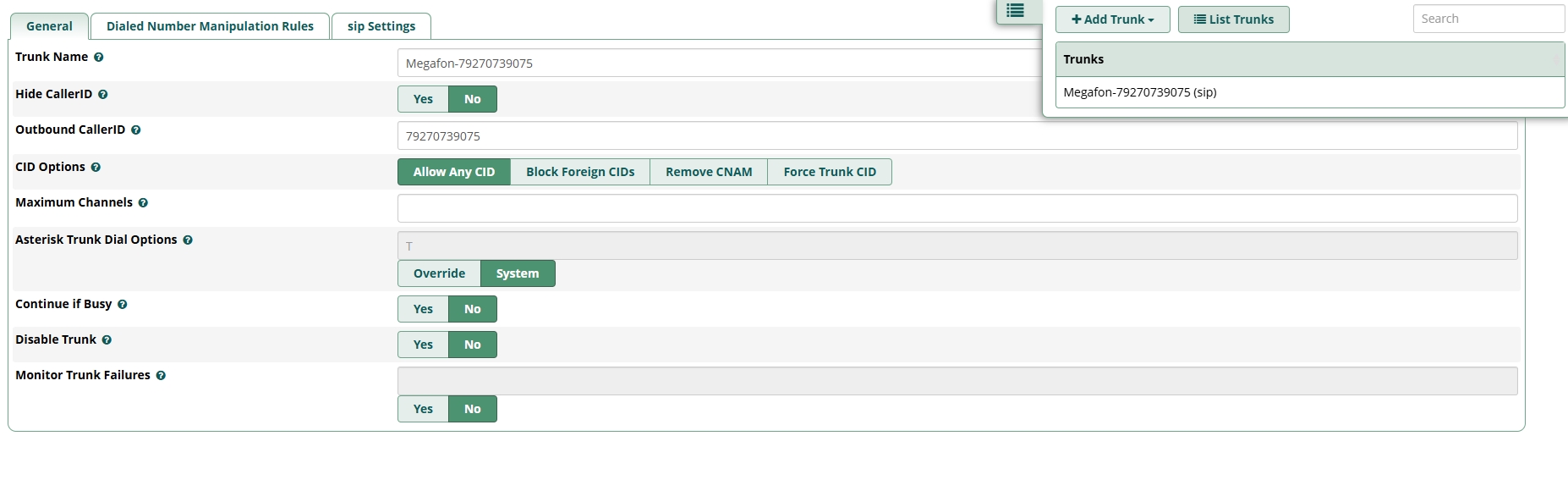This screenshot has height=491, width=1568.
Task: Click help icon next to Outbound CallerID
Action: pyautogui.click(x=136, y=130)
